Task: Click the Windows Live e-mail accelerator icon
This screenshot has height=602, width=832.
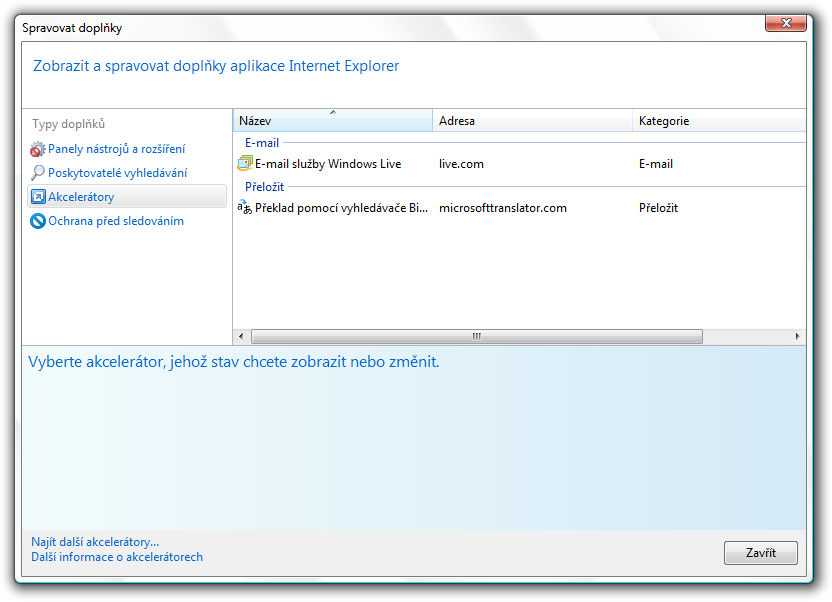Action: (245, 163)
